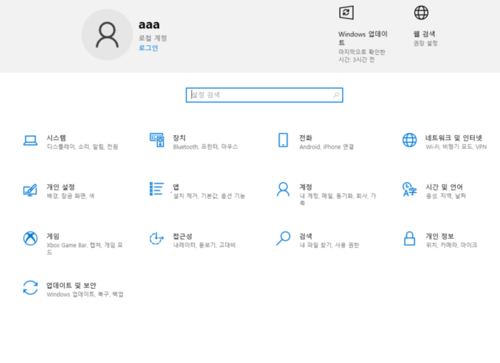Click the 웹 검색 header label
This screenshot has height=363, width=500.
click(424, 34)
